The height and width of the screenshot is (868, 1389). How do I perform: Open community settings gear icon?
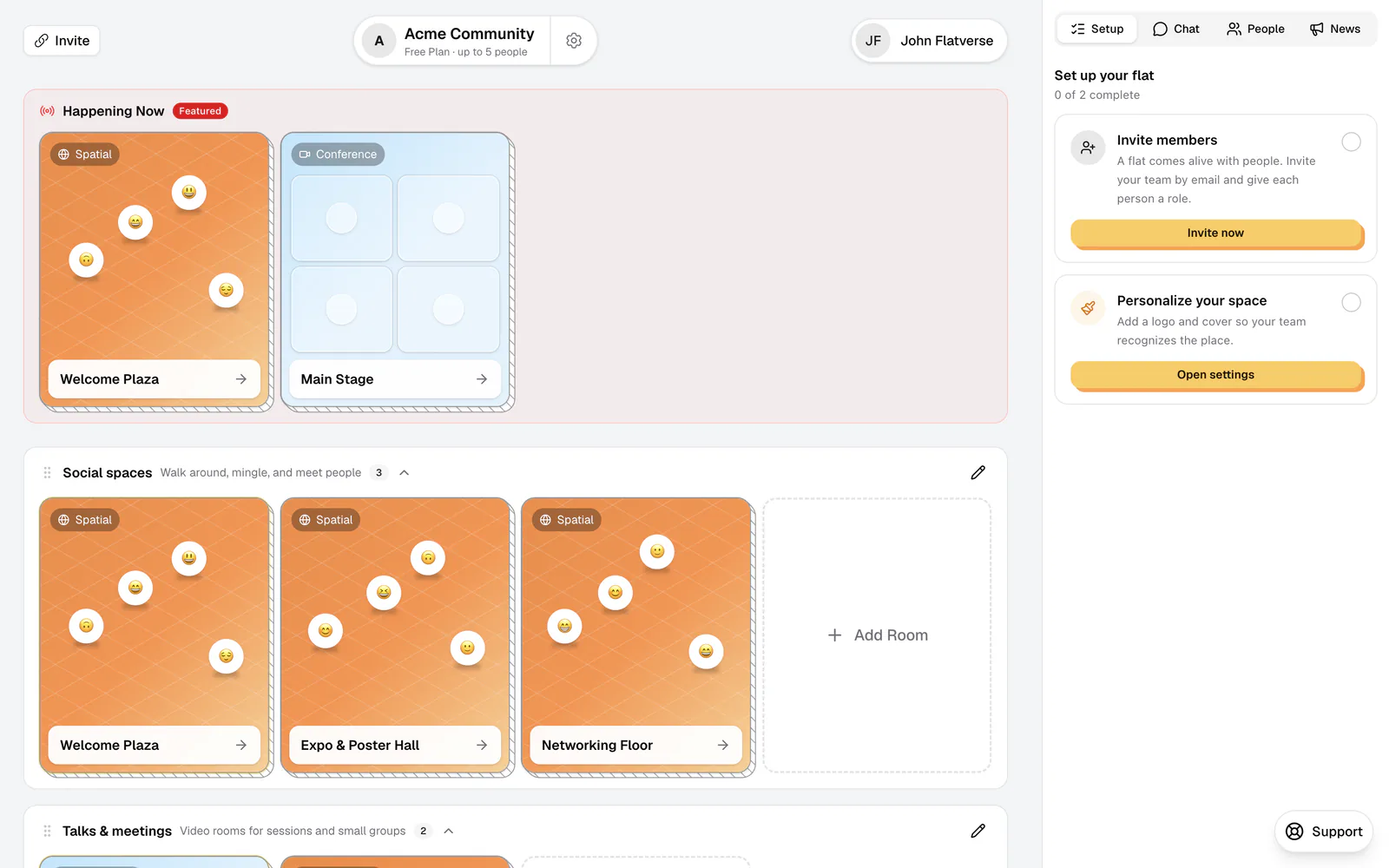(574, 41)
